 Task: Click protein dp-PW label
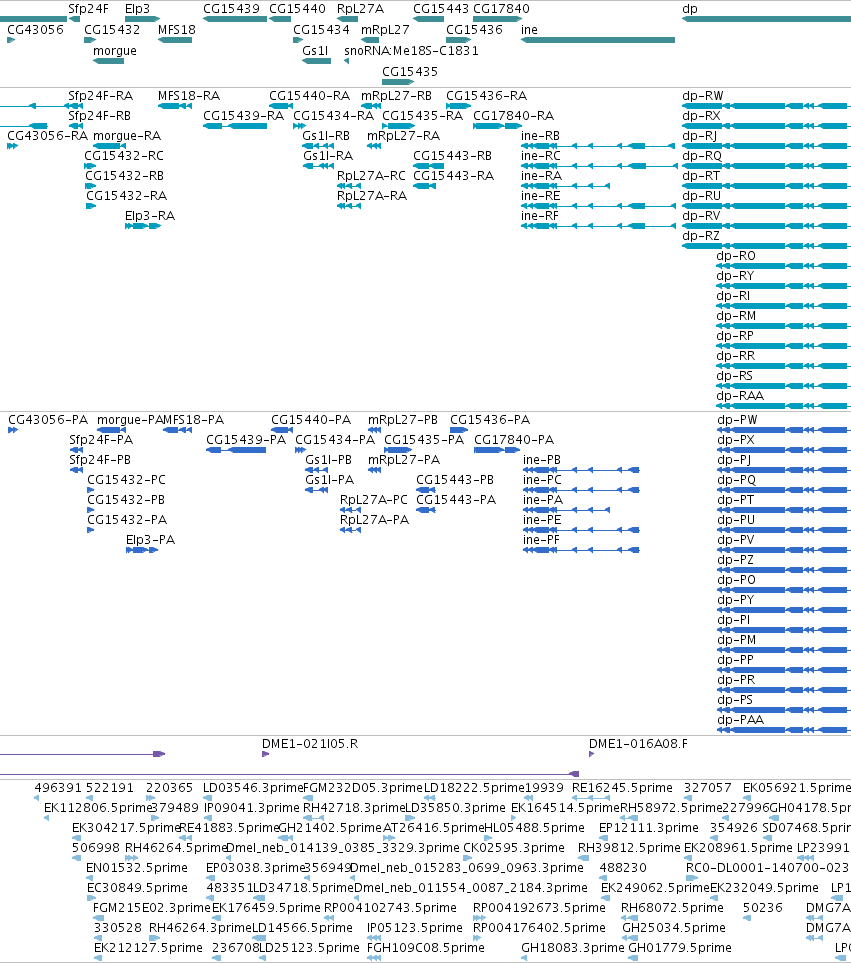(737, 419)
